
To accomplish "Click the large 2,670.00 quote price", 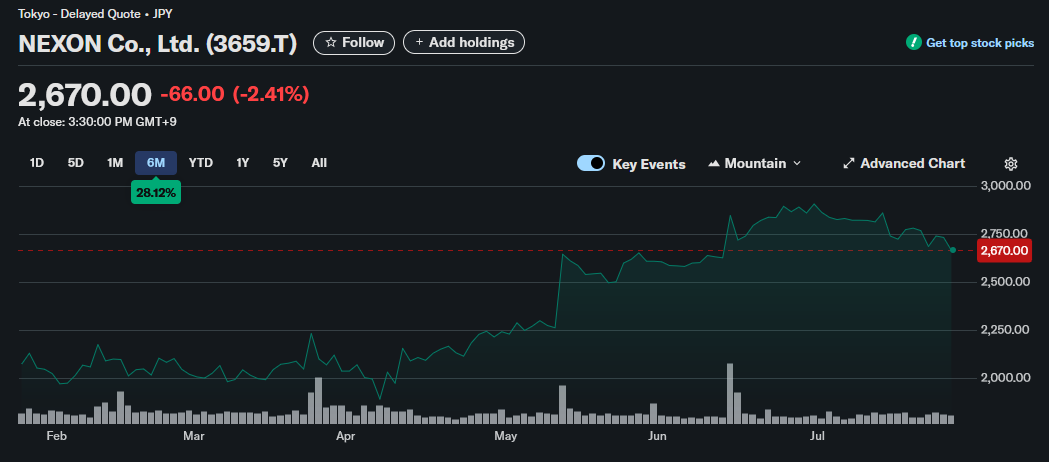I will 85,95.
